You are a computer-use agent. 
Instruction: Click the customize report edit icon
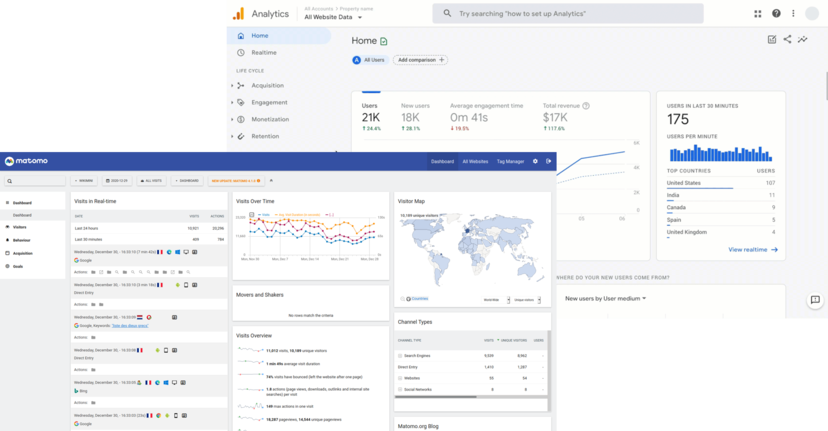771,40
